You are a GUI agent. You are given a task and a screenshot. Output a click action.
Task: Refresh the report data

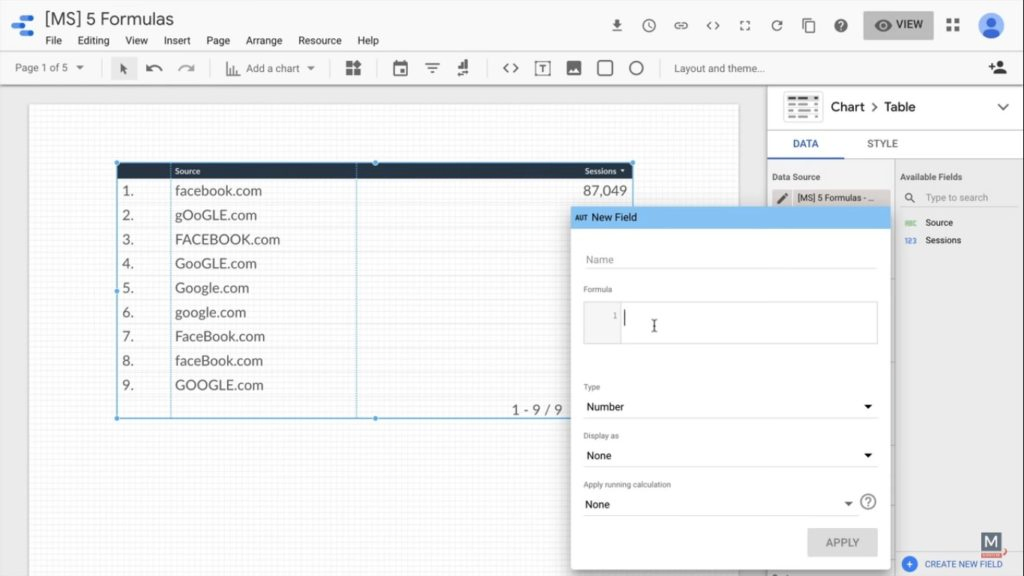coord(777,26)
